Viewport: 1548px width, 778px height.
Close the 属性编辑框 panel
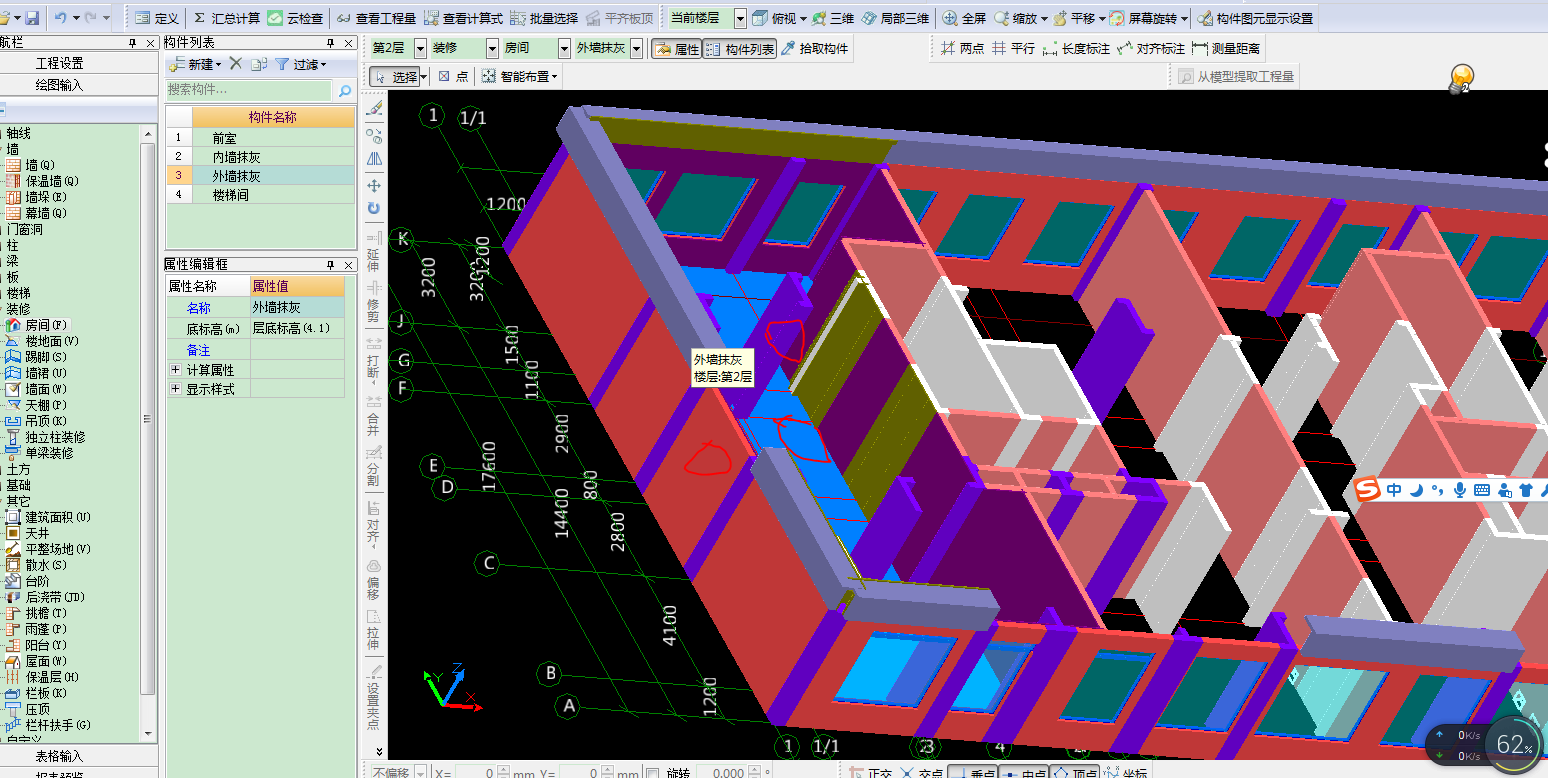348,265
